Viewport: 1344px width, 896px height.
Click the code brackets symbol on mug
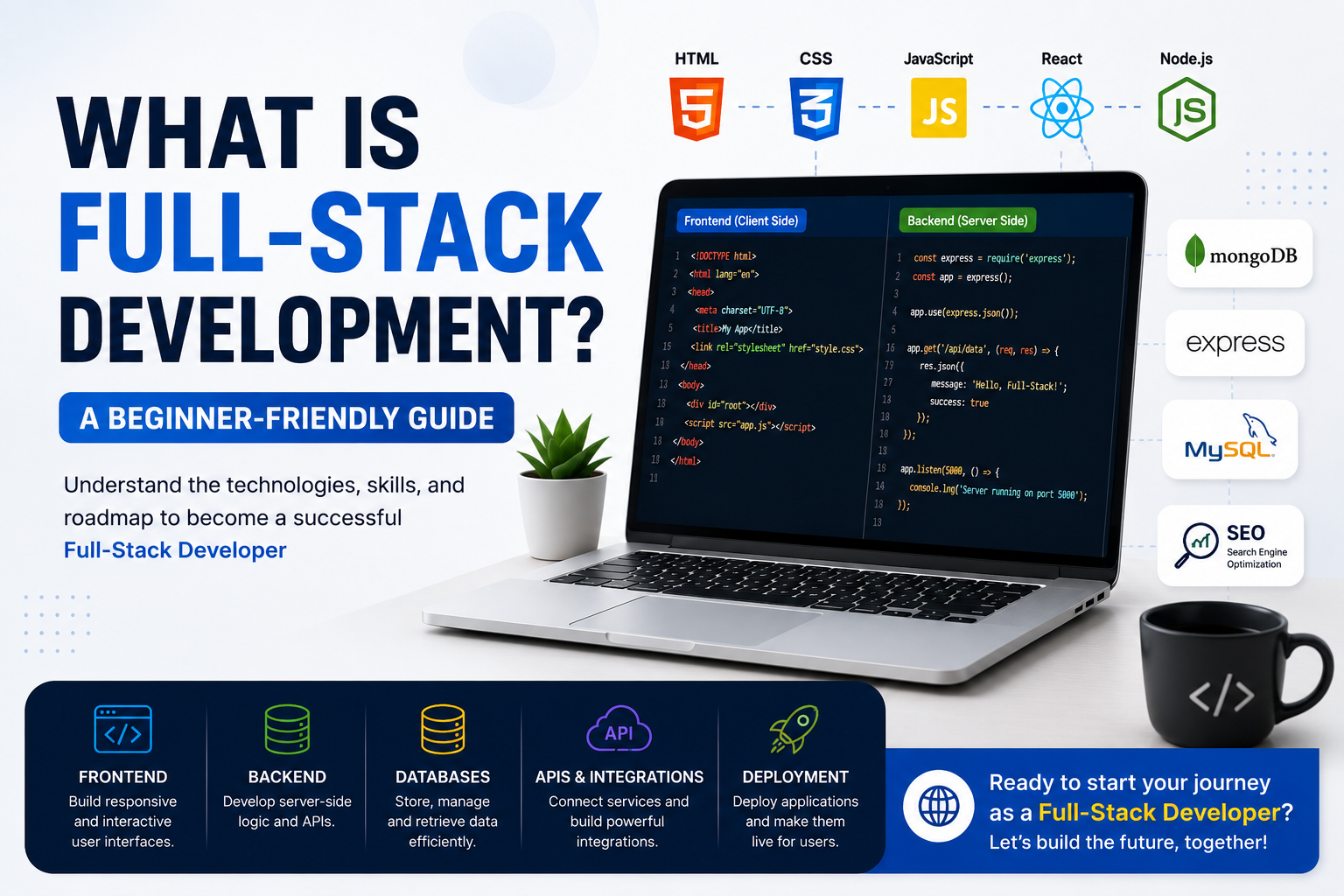1221,696
